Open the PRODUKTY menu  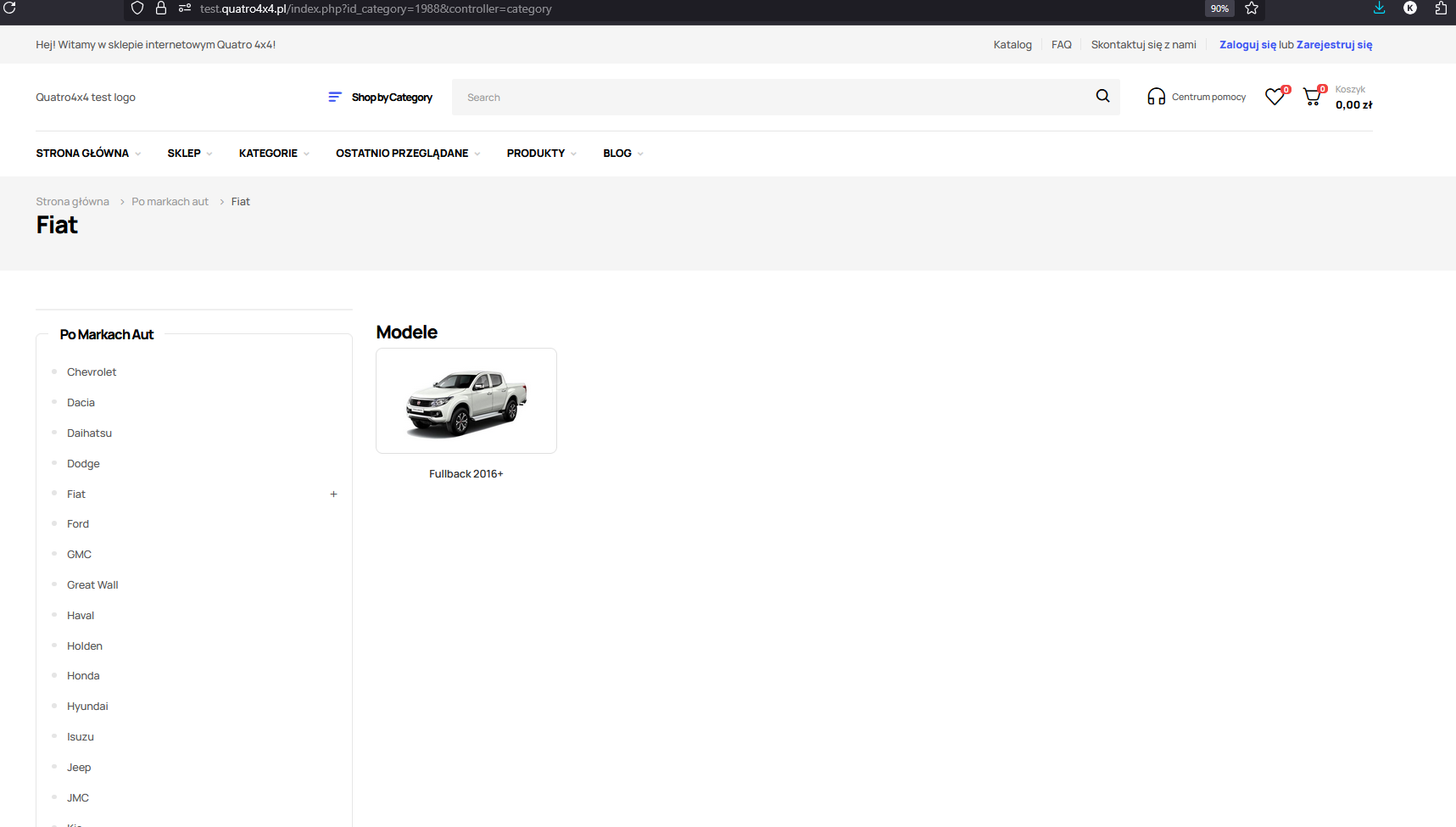click(x=536, y=154)
